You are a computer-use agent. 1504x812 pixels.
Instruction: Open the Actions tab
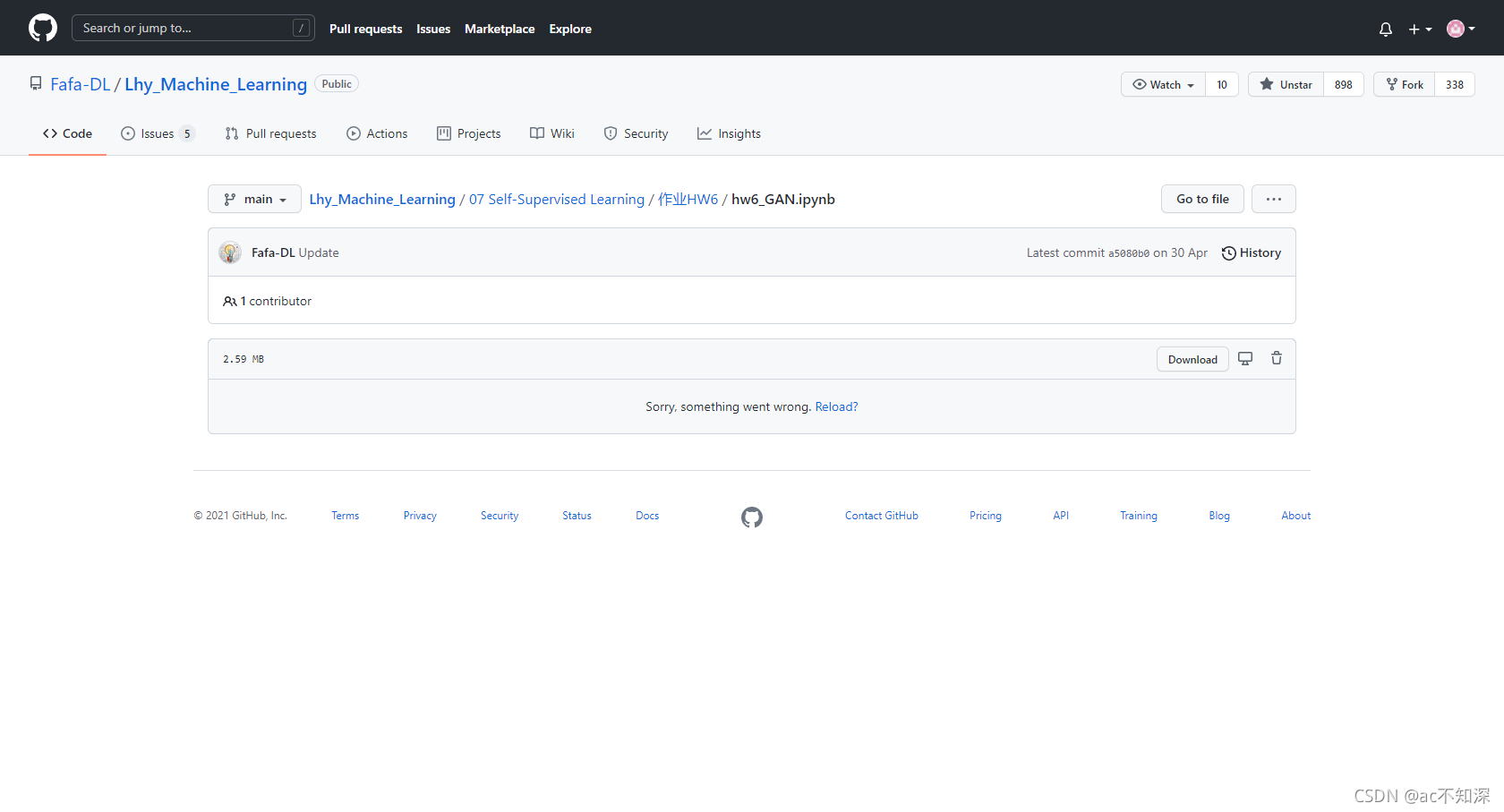pyautogui.click(x=377, y=133)
